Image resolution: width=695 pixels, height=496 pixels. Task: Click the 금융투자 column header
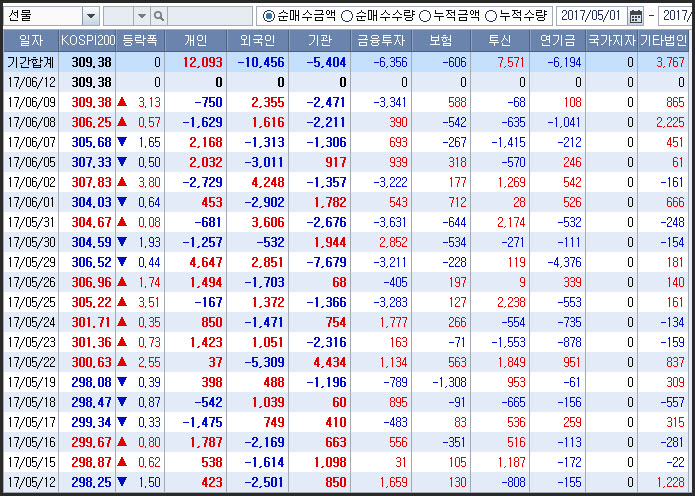click(x=381, y=41)
